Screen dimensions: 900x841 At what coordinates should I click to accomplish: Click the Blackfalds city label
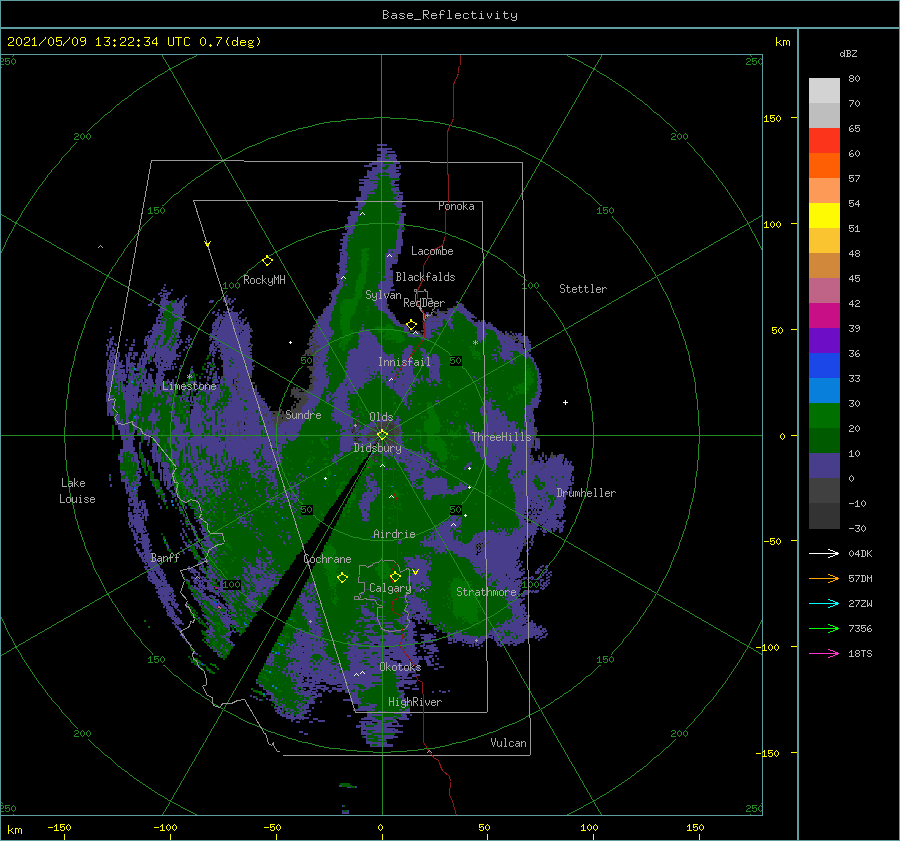(425, 277)
